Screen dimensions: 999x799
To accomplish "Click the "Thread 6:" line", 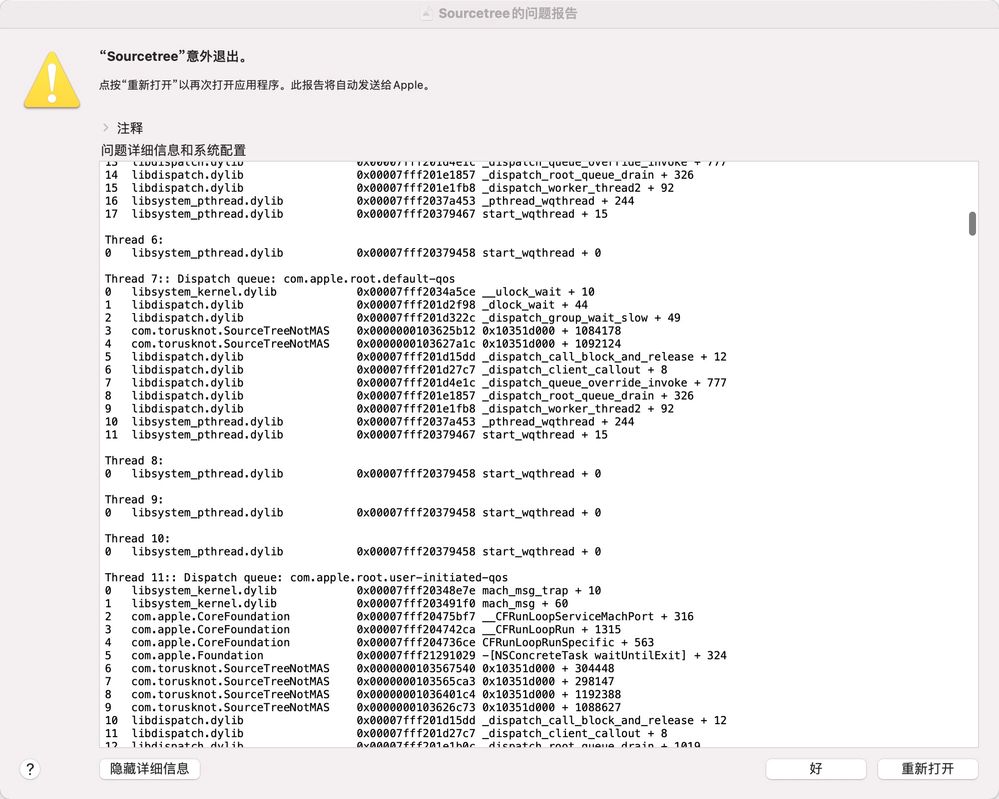I will 134,240.
